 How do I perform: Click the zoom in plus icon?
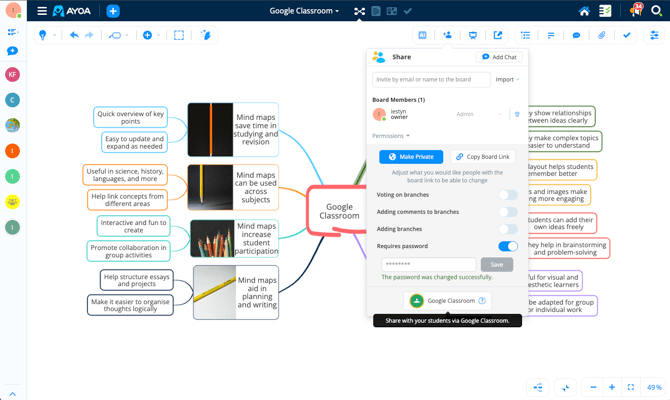click(612, 387)
